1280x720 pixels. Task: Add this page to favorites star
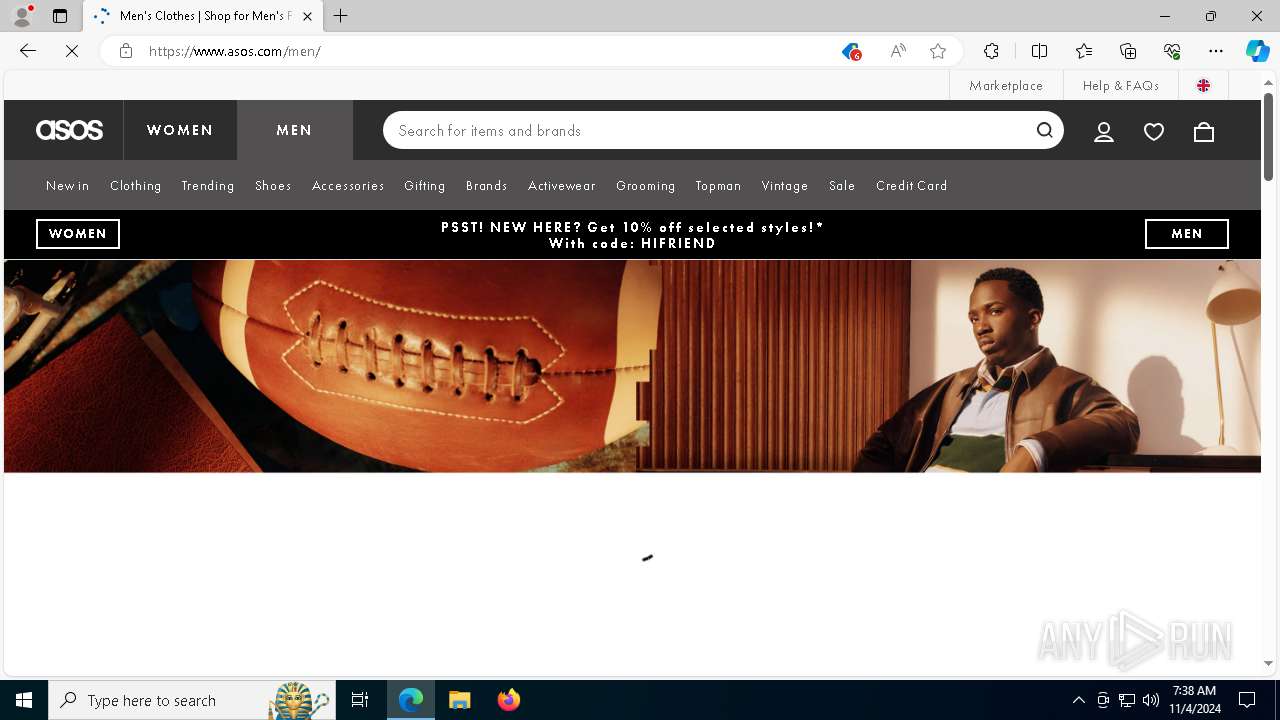point(938,51)
